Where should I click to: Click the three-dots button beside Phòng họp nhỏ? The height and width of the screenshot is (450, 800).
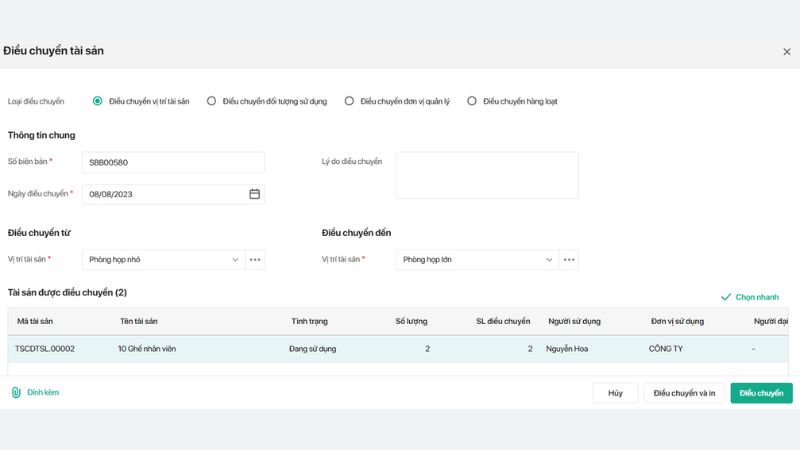pos(256,260)
